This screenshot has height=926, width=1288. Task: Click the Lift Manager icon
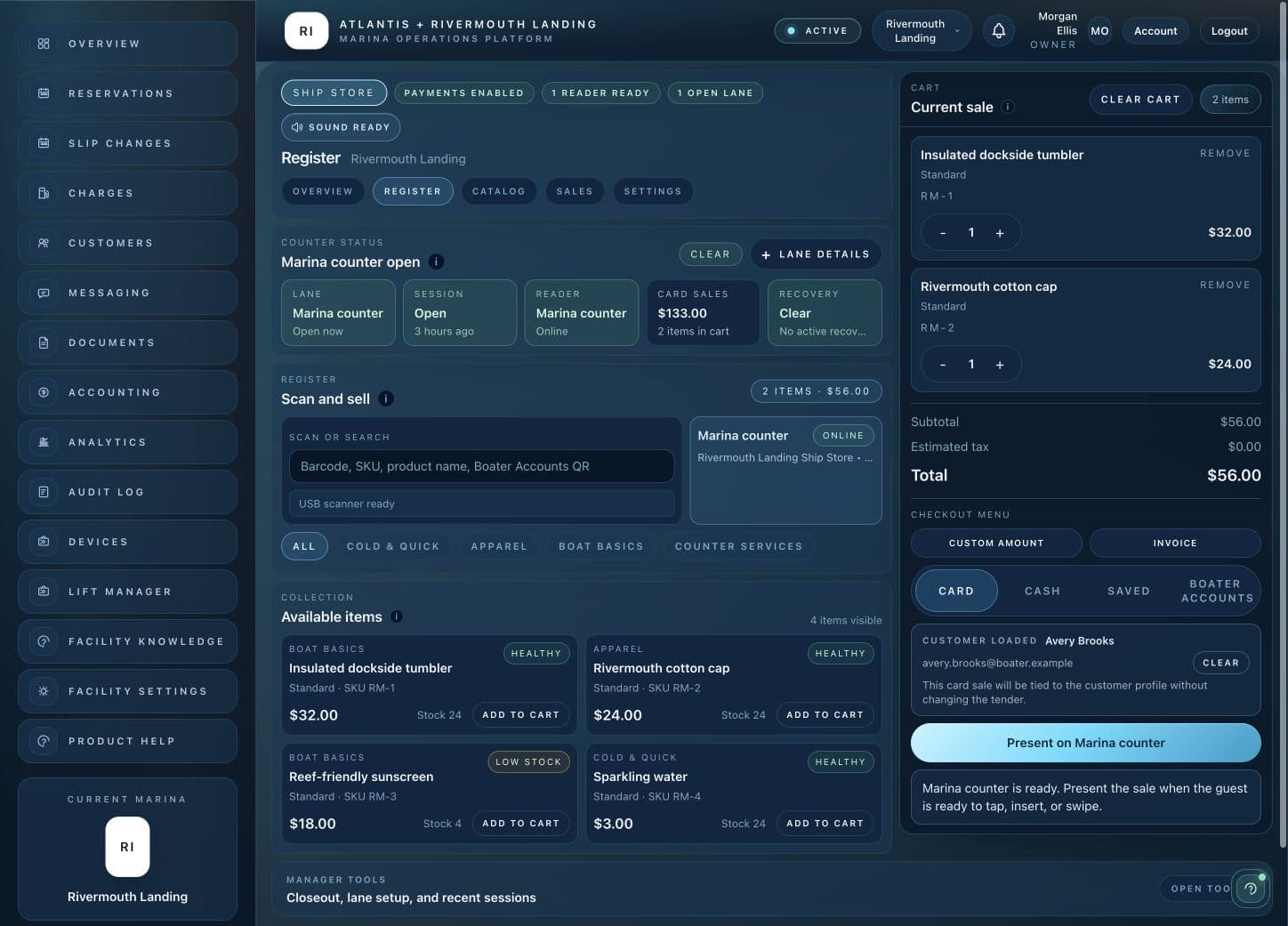pos(44,592)
